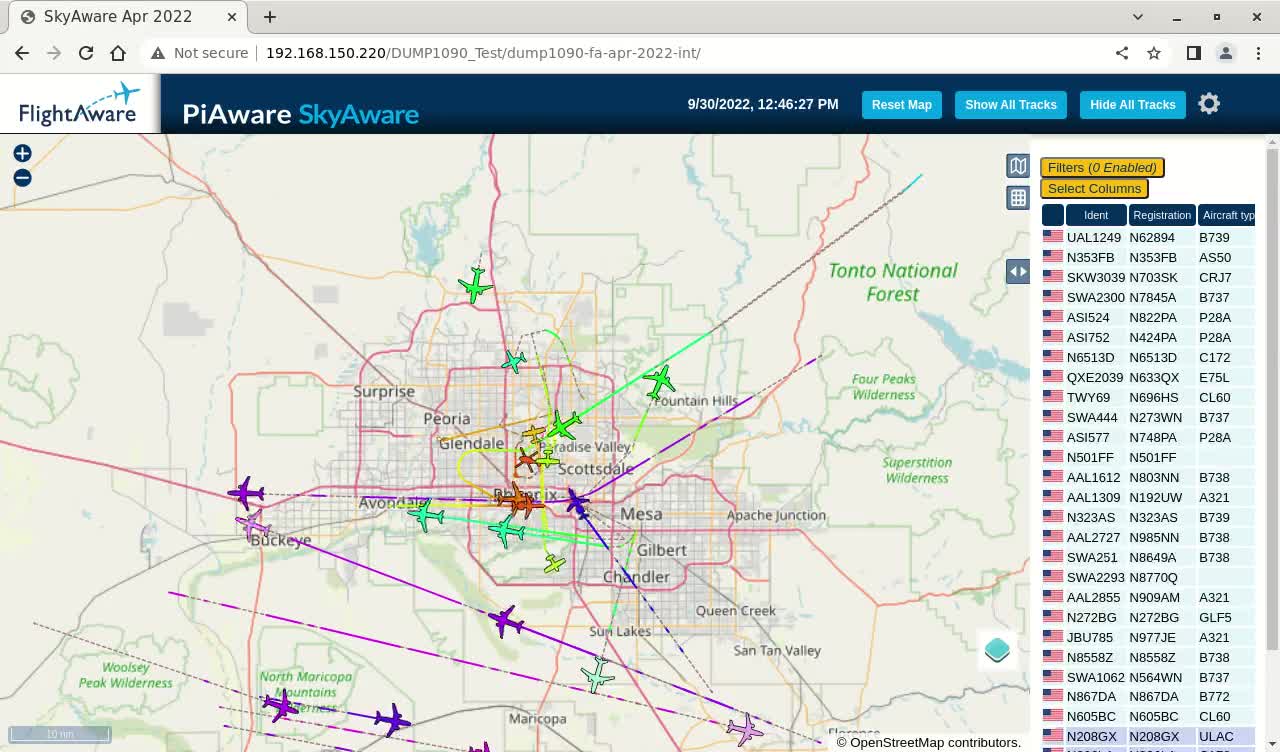
Task: Select purple aircraft near Buckeye
Action: click(x=246, y=493)
